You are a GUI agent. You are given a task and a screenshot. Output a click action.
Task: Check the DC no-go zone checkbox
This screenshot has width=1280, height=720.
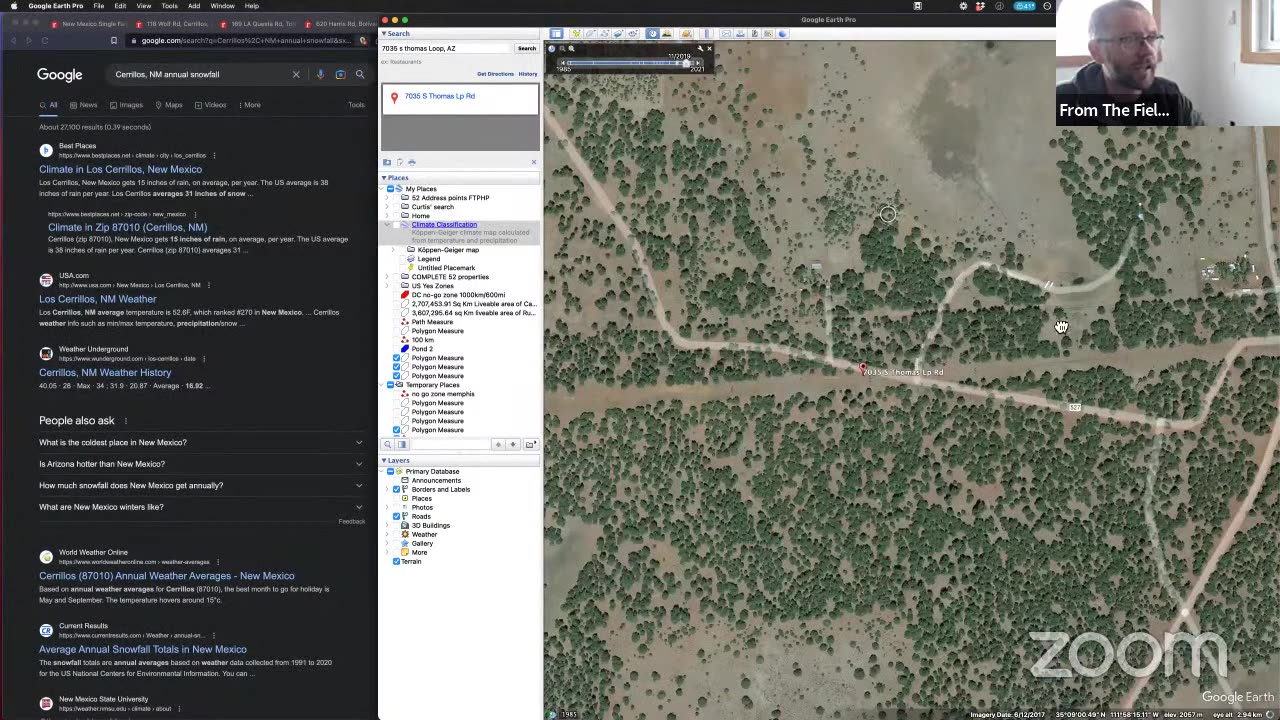pos(396,295)
